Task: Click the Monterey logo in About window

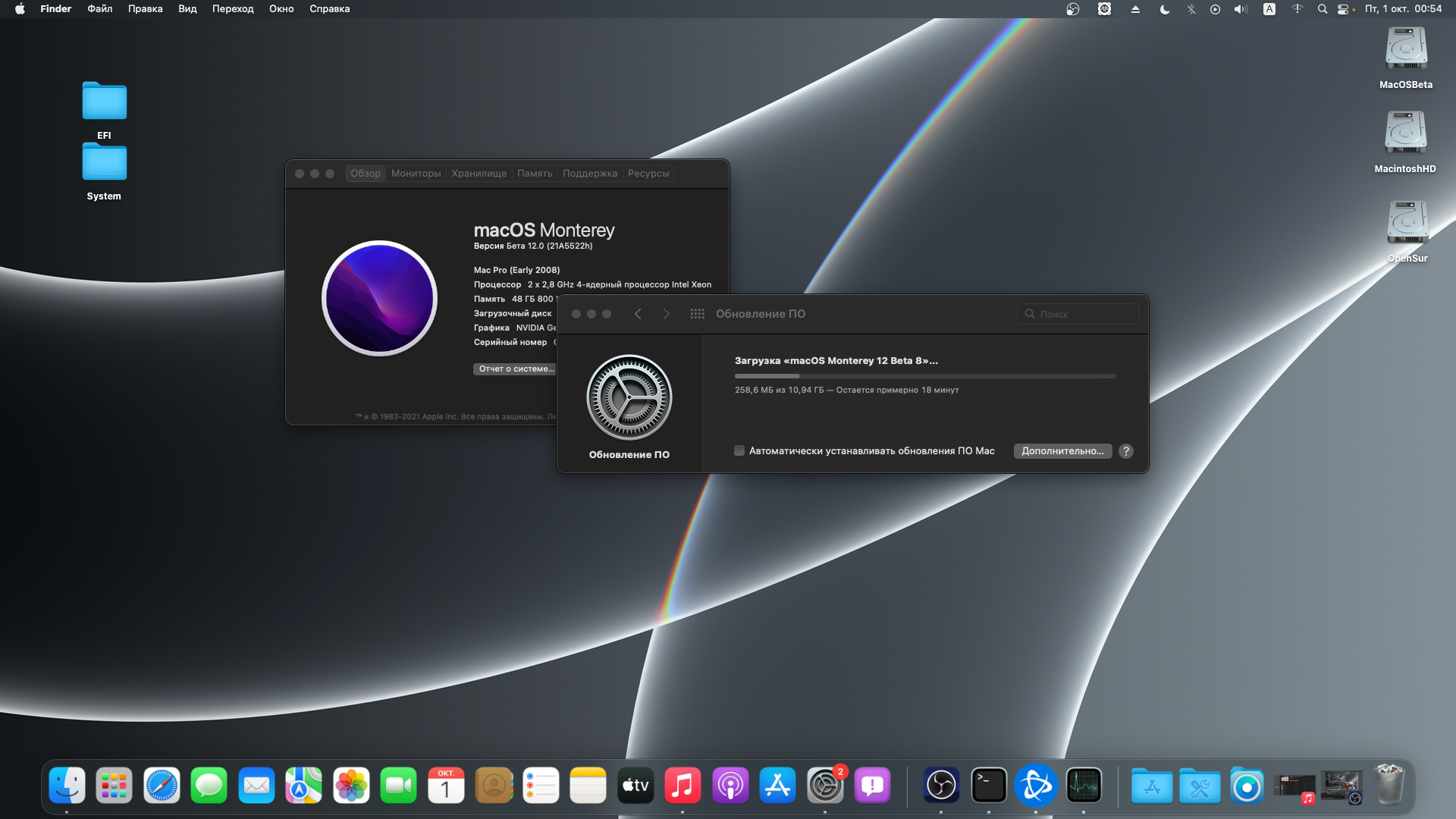Action: point(379,298)
